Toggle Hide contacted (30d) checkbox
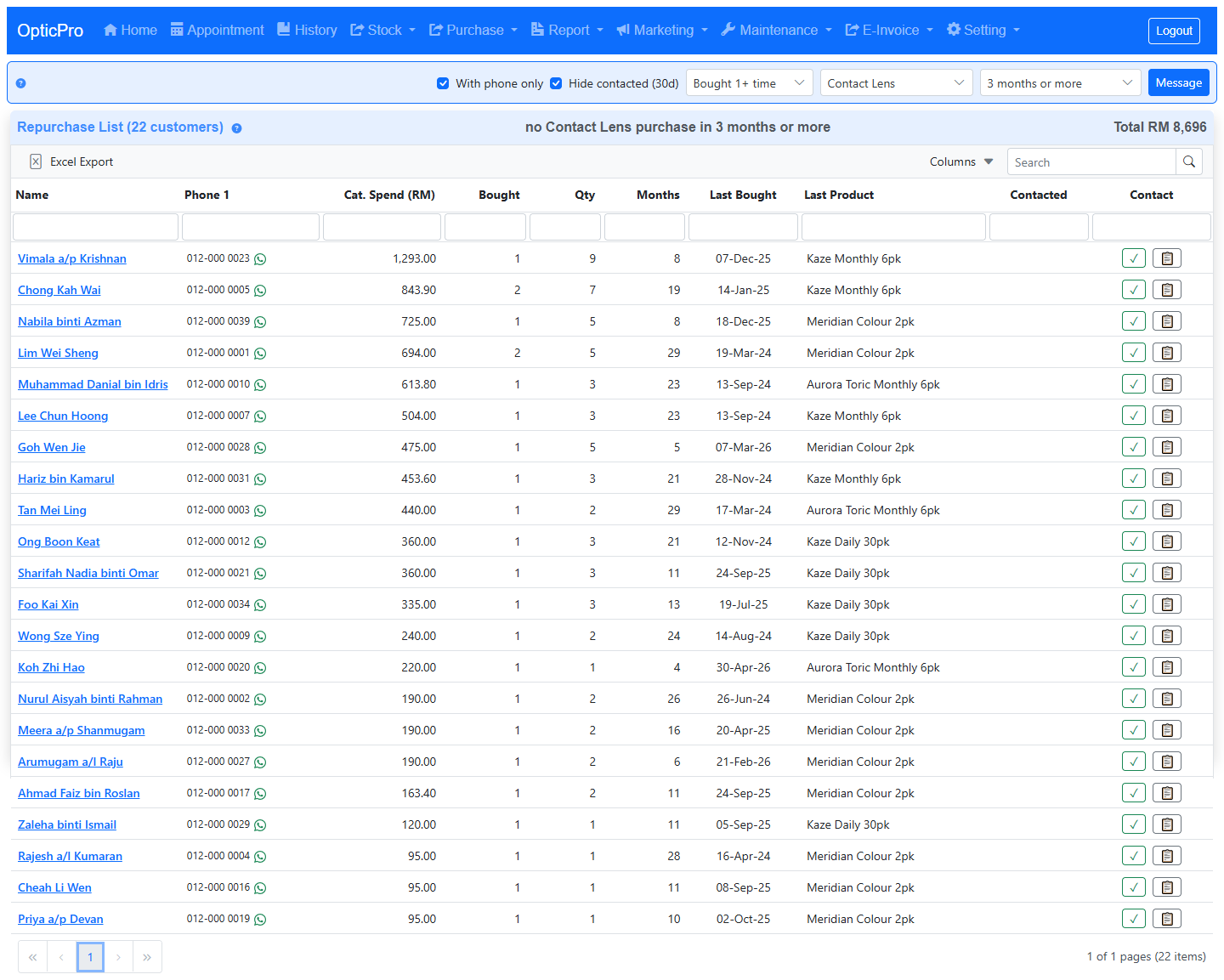Image resolution: width=1224 pixels, height=980 pixels. [556, 83]
